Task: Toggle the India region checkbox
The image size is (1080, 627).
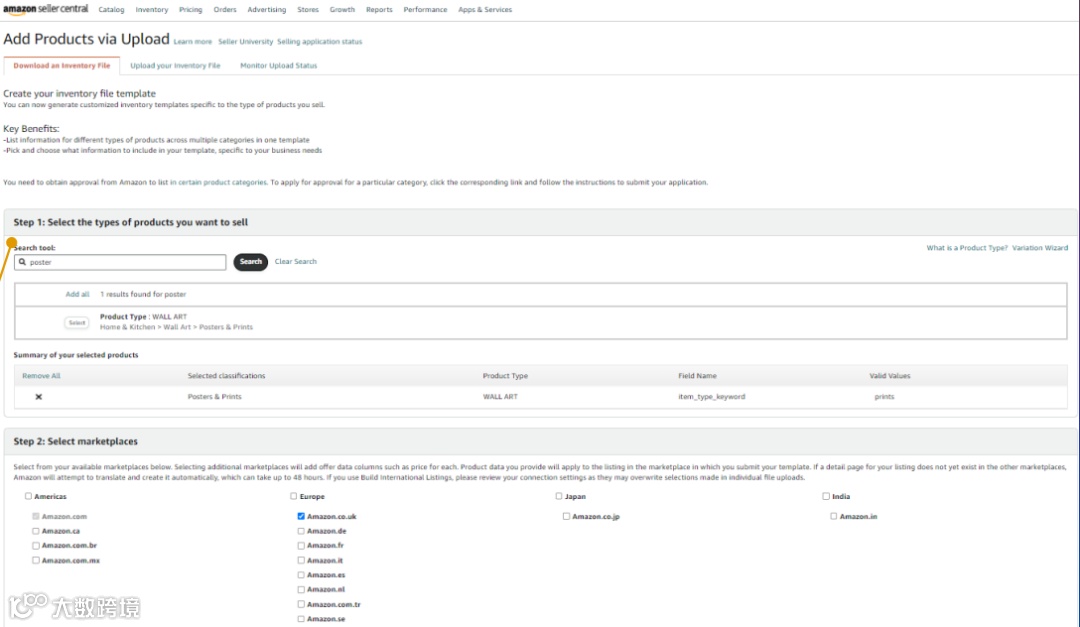Action: point(826,496)
